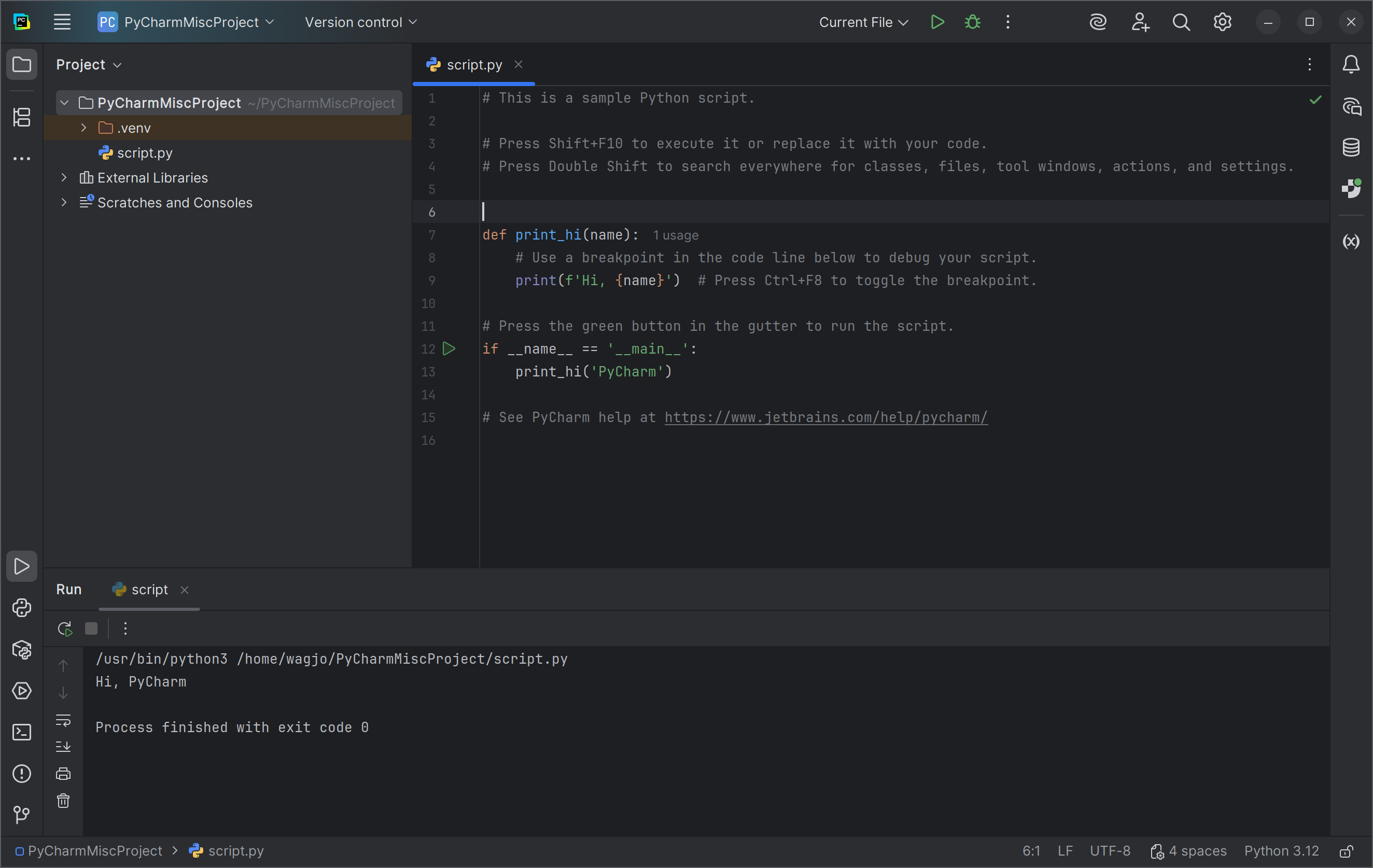Toggle soft-wrap in the Run console

click(63, 720)
